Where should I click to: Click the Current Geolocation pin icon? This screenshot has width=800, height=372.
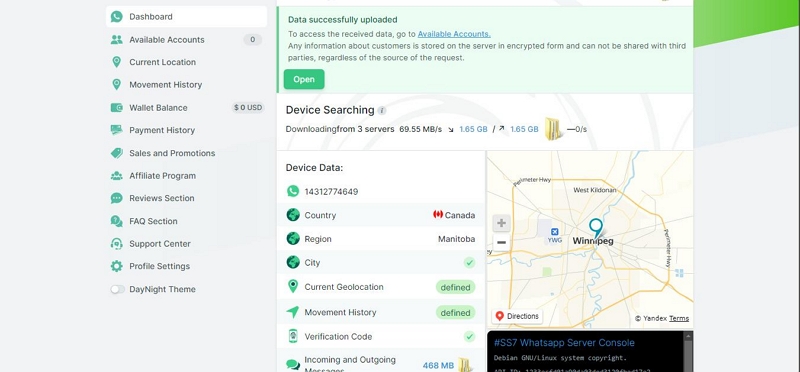(x=293, y=286)
